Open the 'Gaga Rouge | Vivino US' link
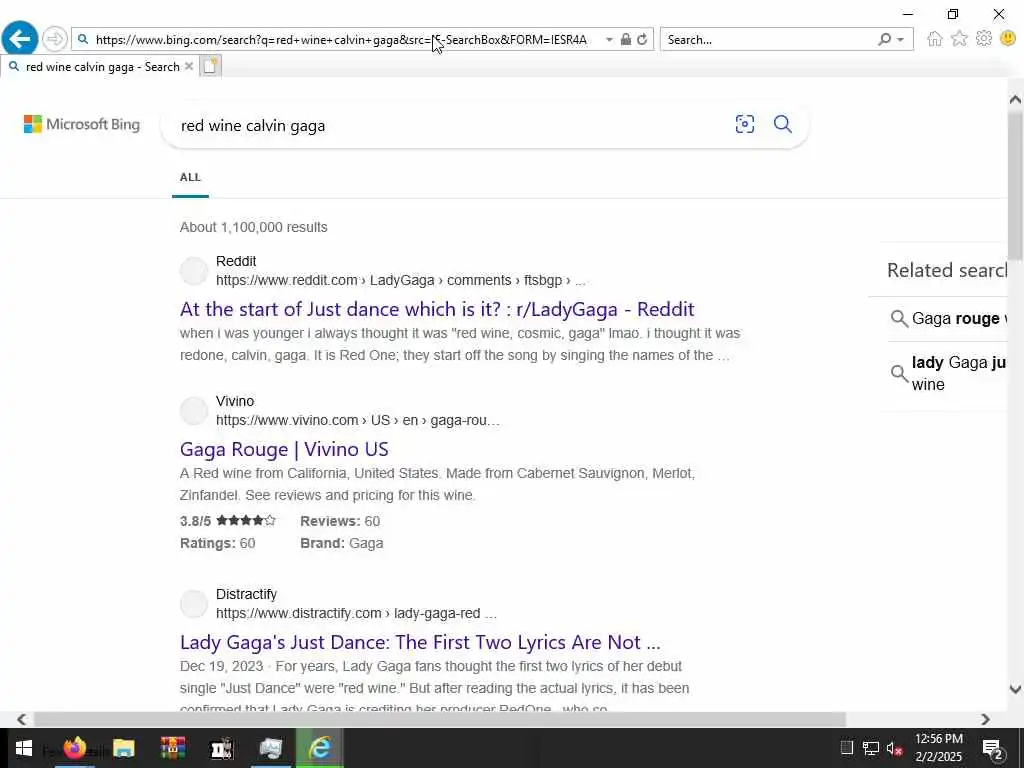 click(x=284, y=449)
